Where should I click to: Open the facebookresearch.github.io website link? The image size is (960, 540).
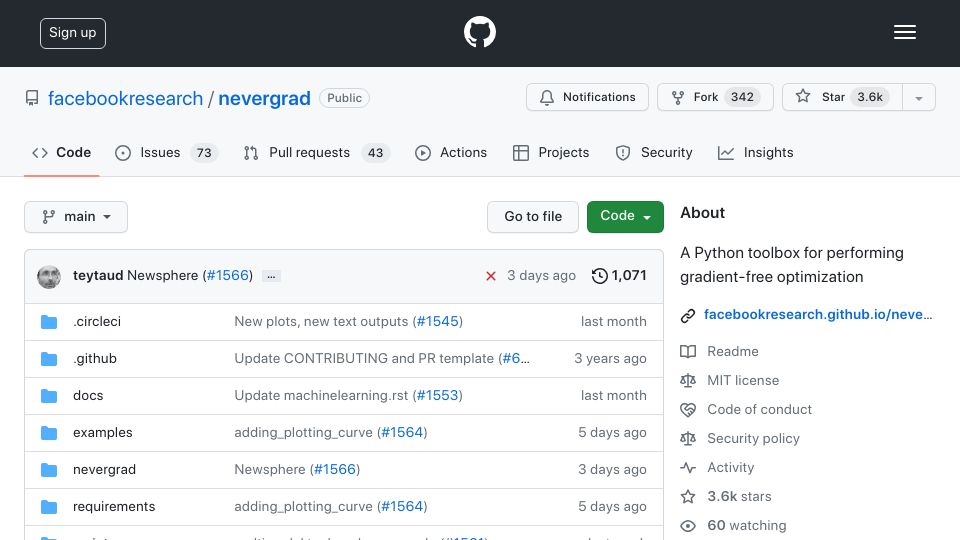(818, 315)
